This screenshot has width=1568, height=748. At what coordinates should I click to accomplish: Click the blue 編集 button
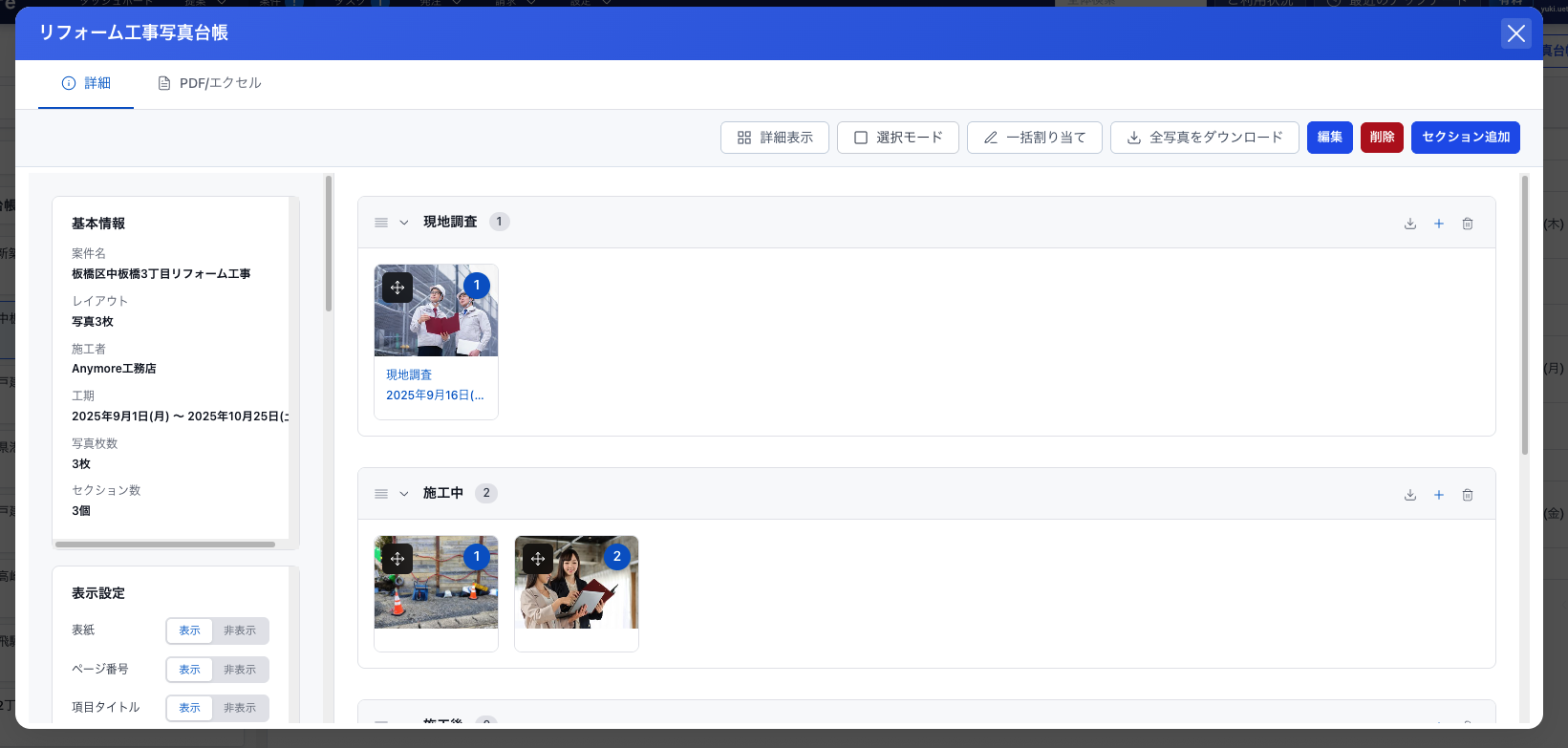[1330, 138]
